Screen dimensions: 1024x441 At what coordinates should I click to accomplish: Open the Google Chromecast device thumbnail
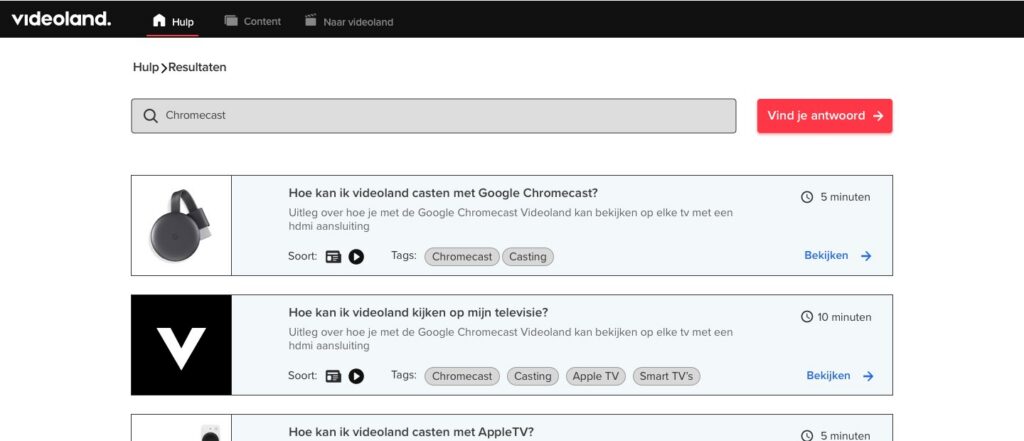pyautogui.click(x=182, y=225)
